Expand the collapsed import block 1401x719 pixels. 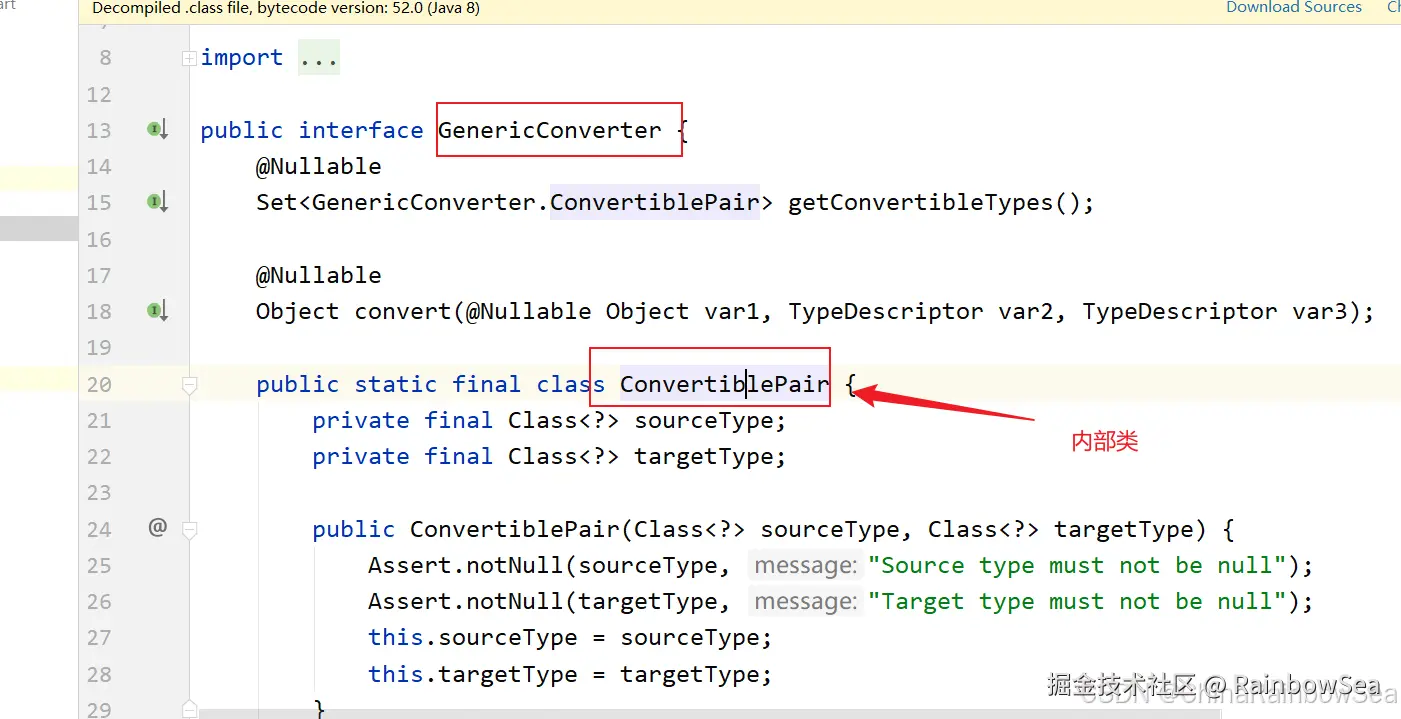pos(189,59)
